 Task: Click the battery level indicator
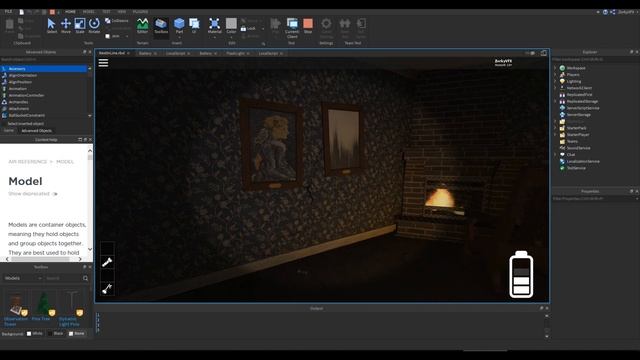pyautogui.click(x=521, y=274)
